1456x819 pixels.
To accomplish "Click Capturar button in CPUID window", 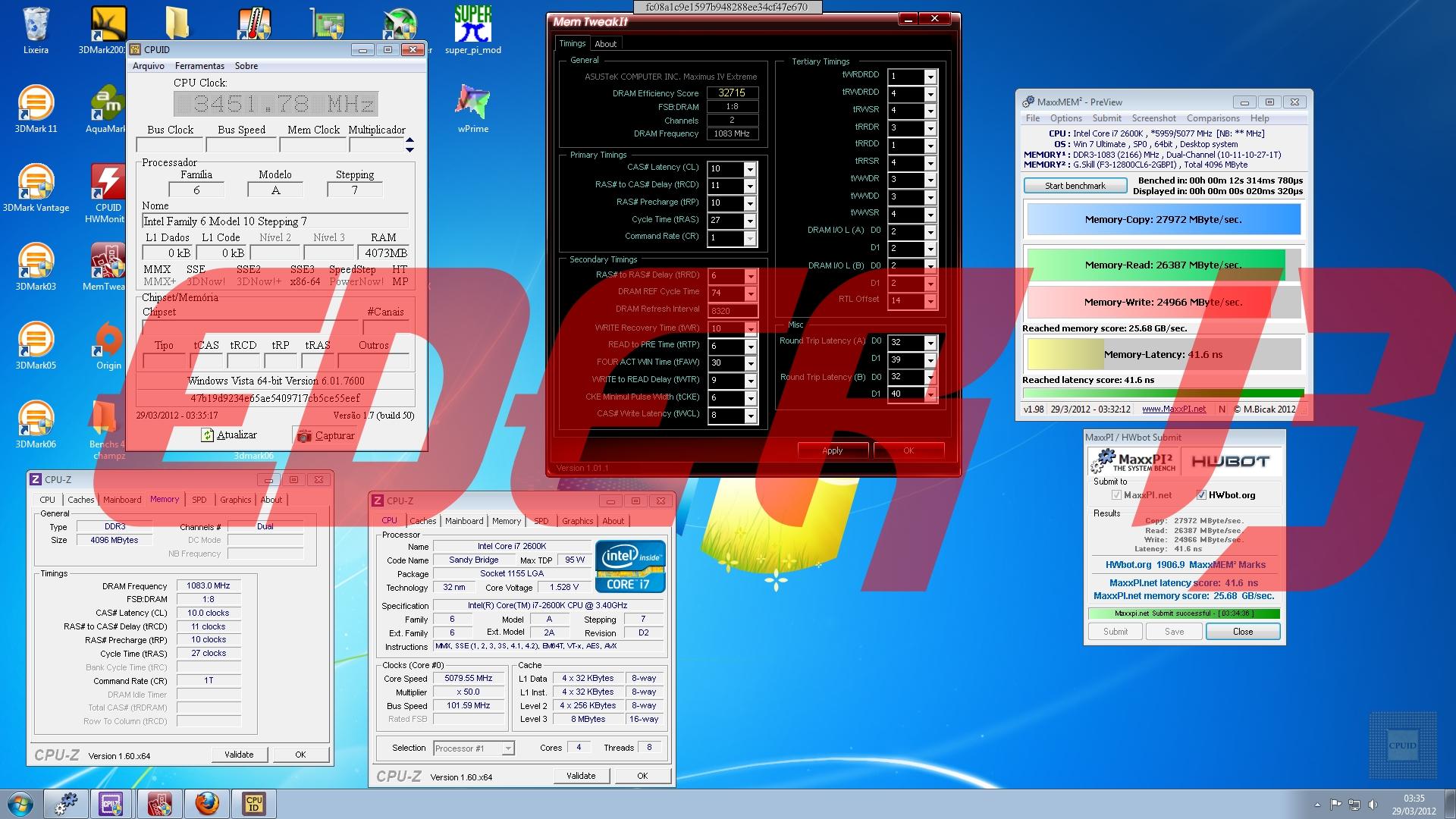I will [325, 436].
